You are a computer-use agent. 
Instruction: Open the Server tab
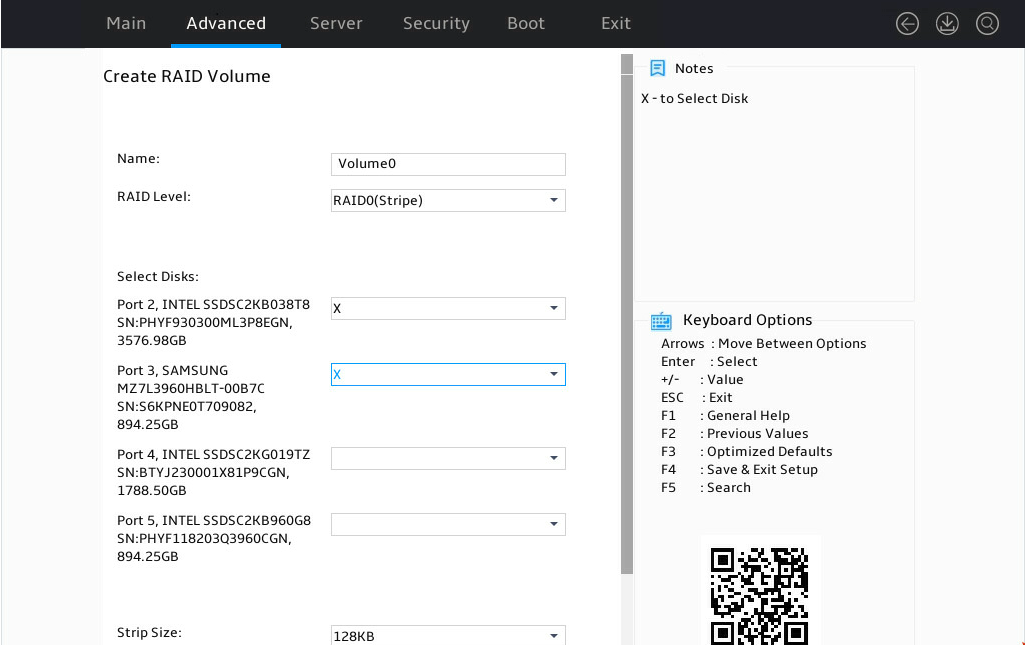336,24
